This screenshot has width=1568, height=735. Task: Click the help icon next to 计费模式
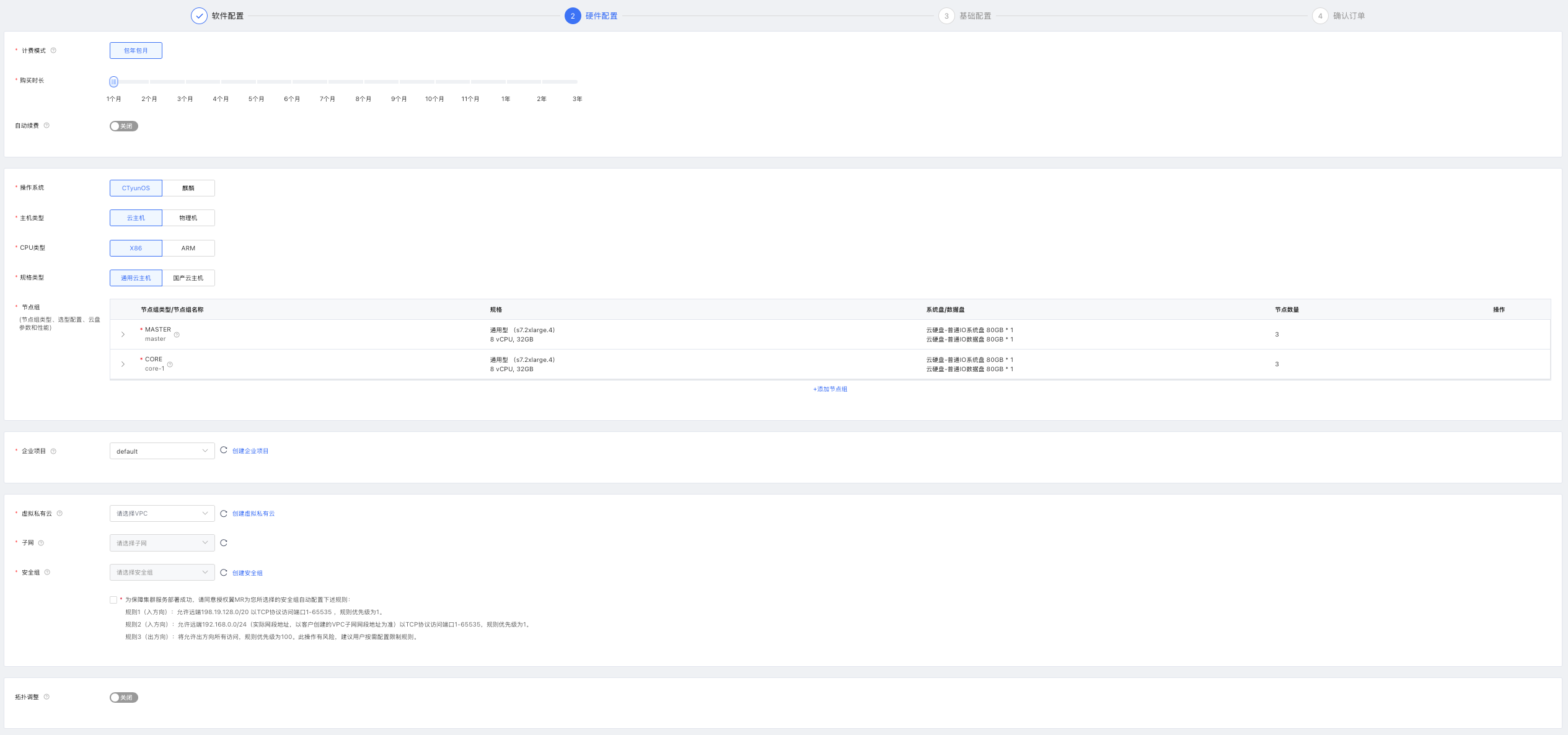click(53, 51)
